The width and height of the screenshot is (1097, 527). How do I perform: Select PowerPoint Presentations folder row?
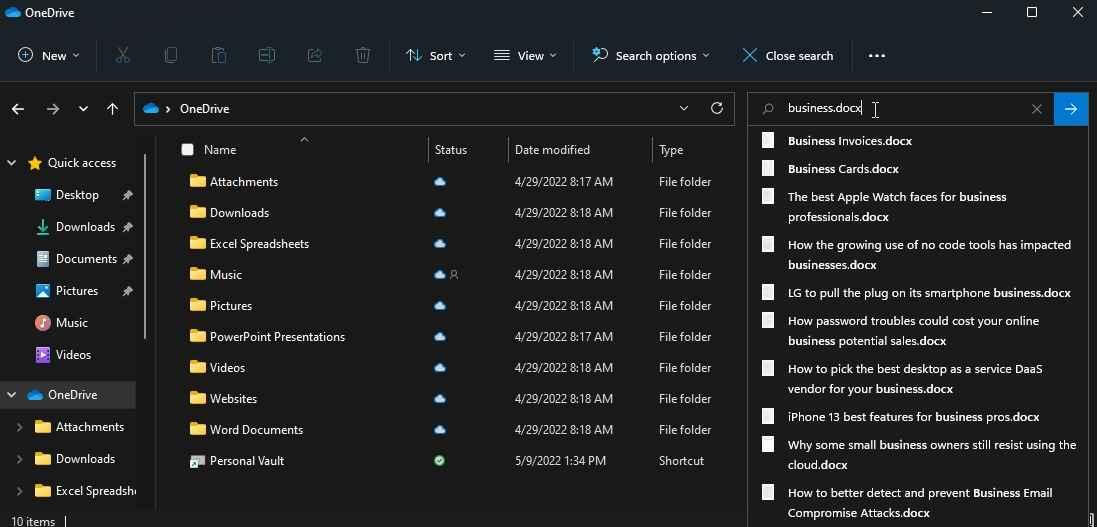click(448, 337)
